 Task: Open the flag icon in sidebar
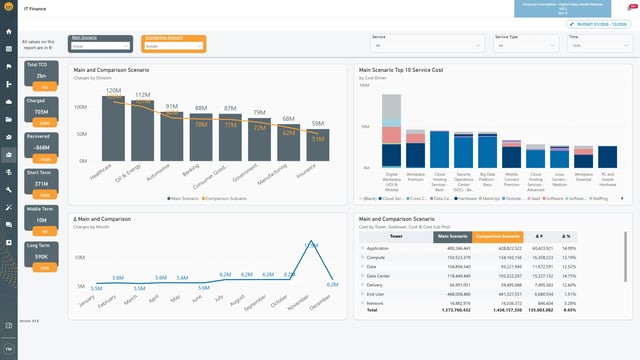coord(9,67)
